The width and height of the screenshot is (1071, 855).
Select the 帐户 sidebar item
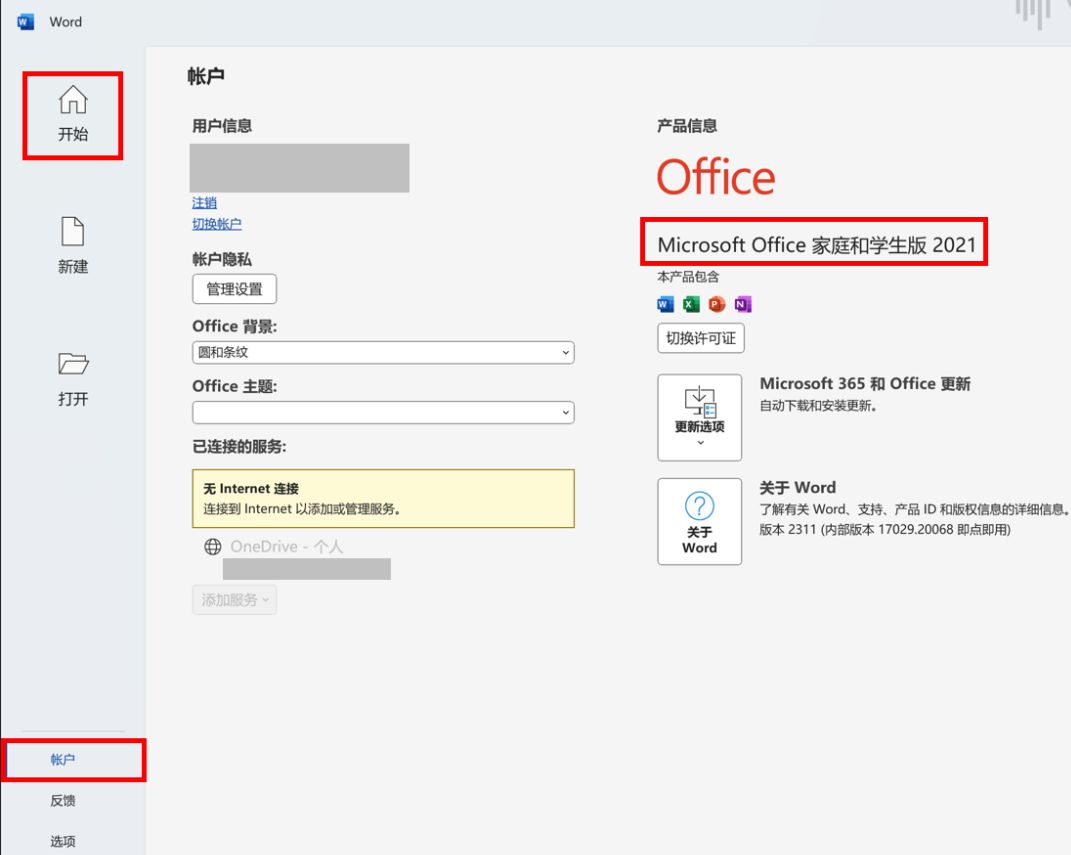click(x=63, y=759)
